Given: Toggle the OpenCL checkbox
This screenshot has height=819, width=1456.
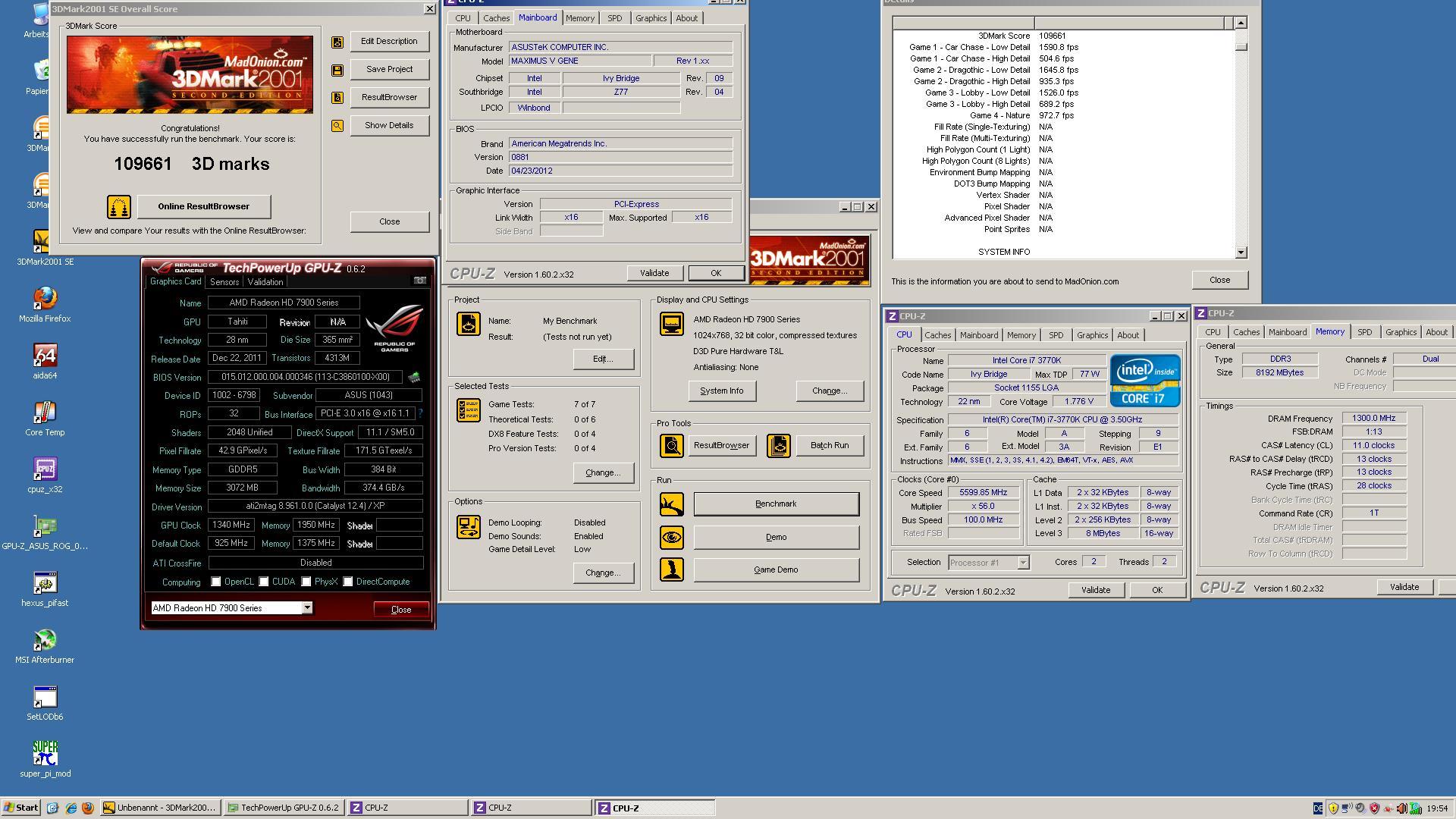Looking at the screenshot, I should tap(216, 582).
